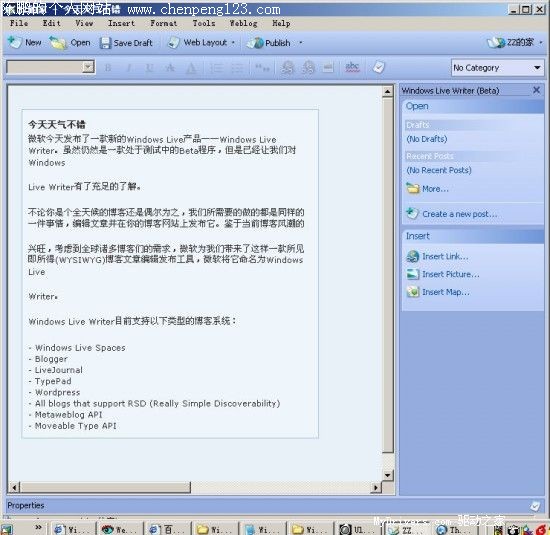
Task: Toggle Strikethrough formatting
Action: pyautogui.click(x=170, y=68)
